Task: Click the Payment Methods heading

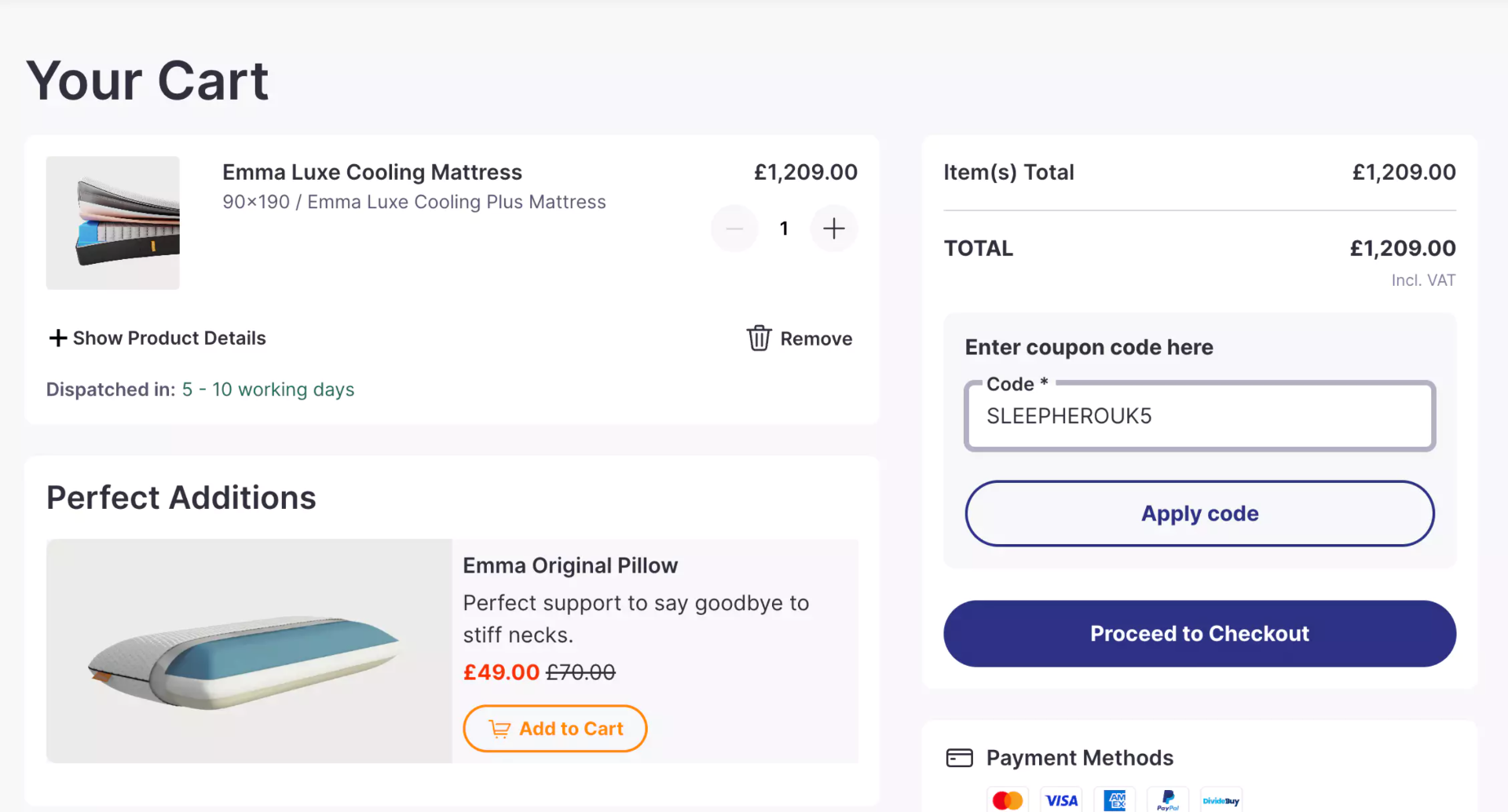Action: (1079, 758)
